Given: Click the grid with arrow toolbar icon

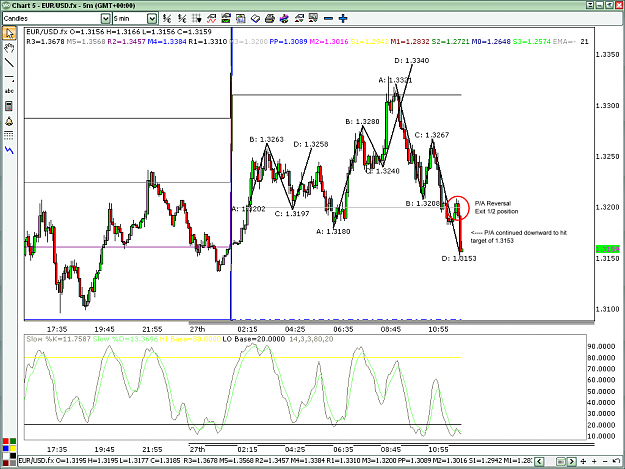Looking at the screenshot, I should [x=197, y=18].
